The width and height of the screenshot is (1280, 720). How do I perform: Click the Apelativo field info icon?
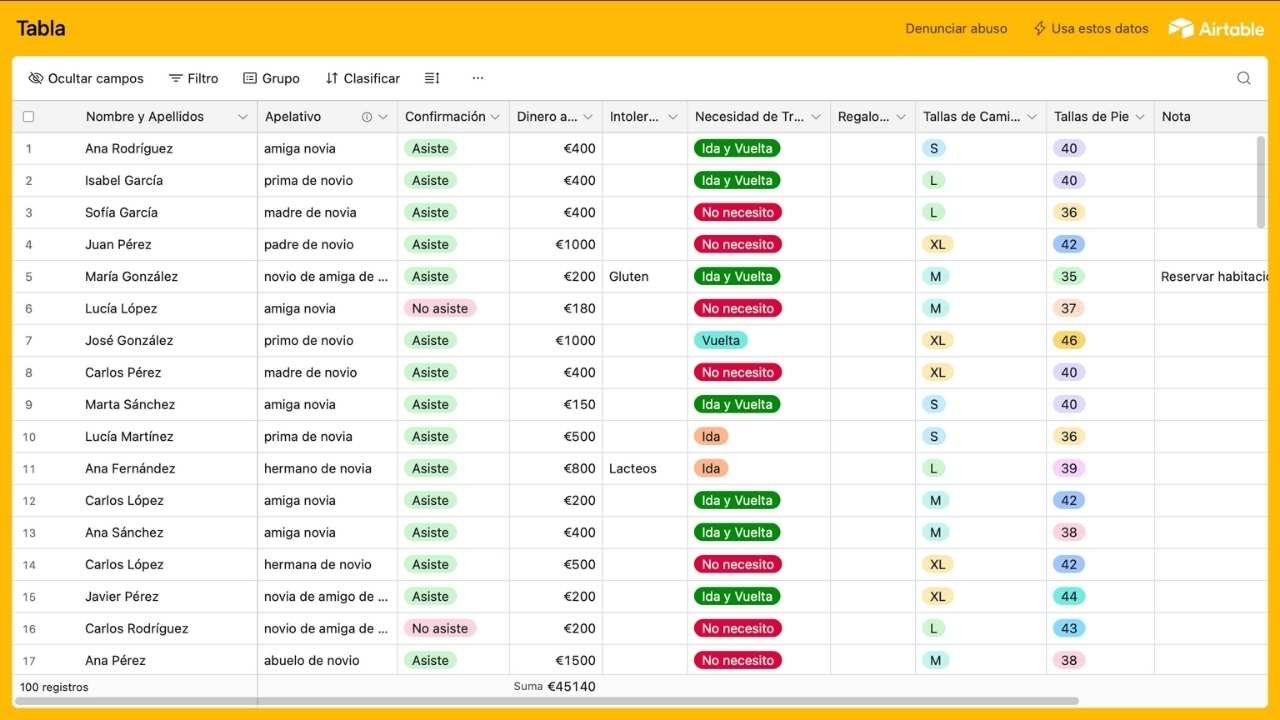coord(367,117)
